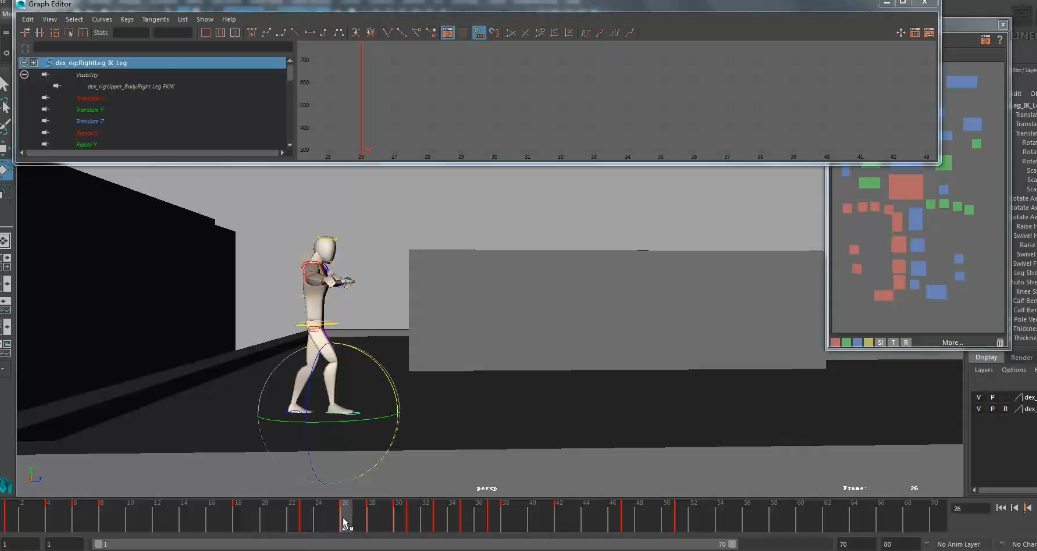This screenshot has height=551, width=1037.
Task: Center the graph view on current time
Action: pos(235,32)
